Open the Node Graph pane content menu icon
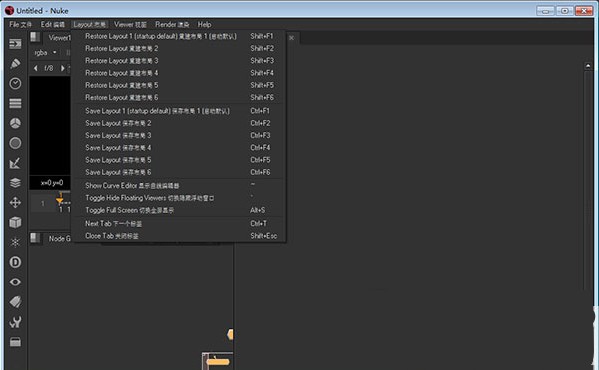 [x=36, y=238]
